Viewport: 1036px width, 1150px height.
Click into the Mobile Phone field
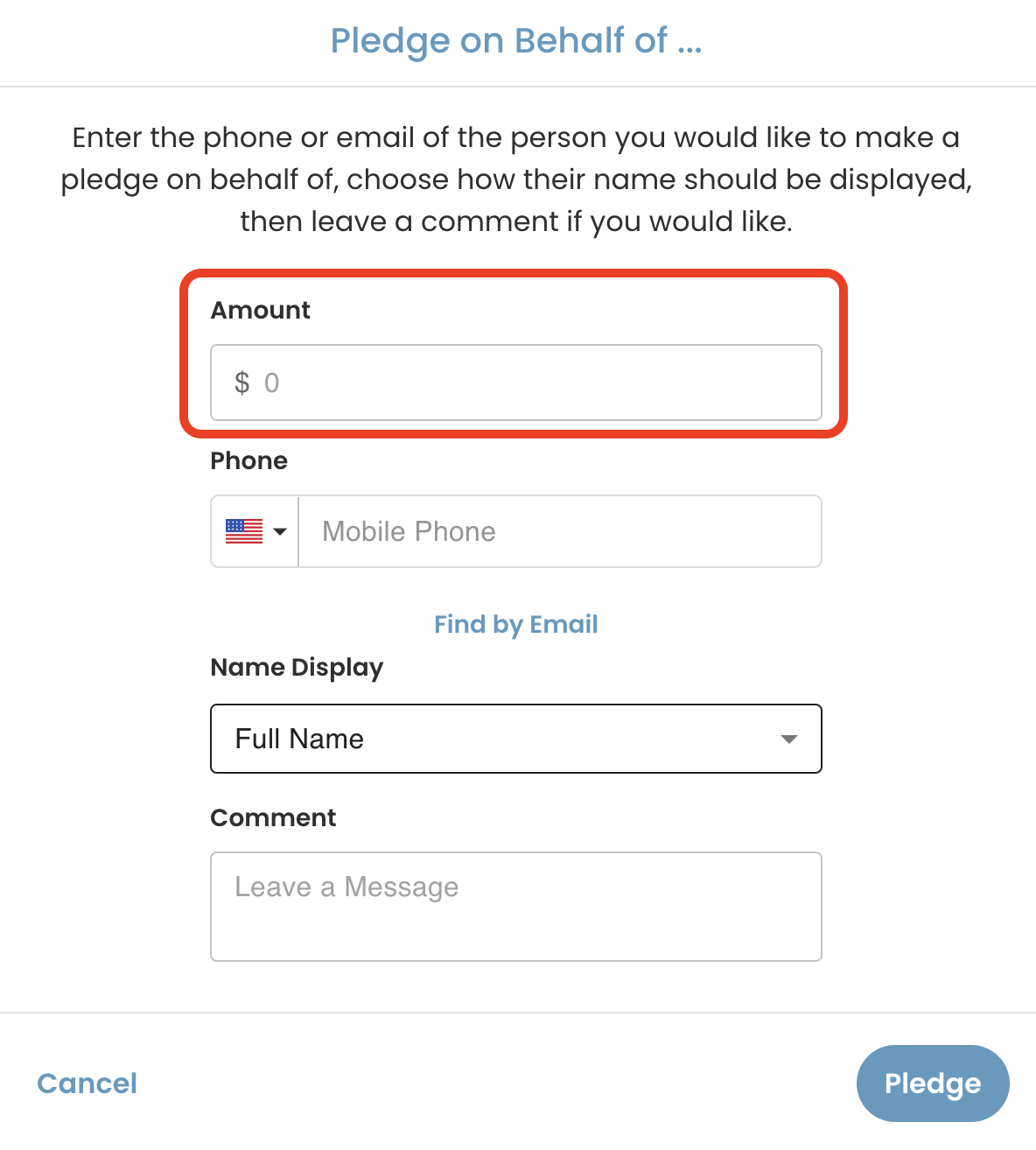pyautogui.click(x=560, y=531)
